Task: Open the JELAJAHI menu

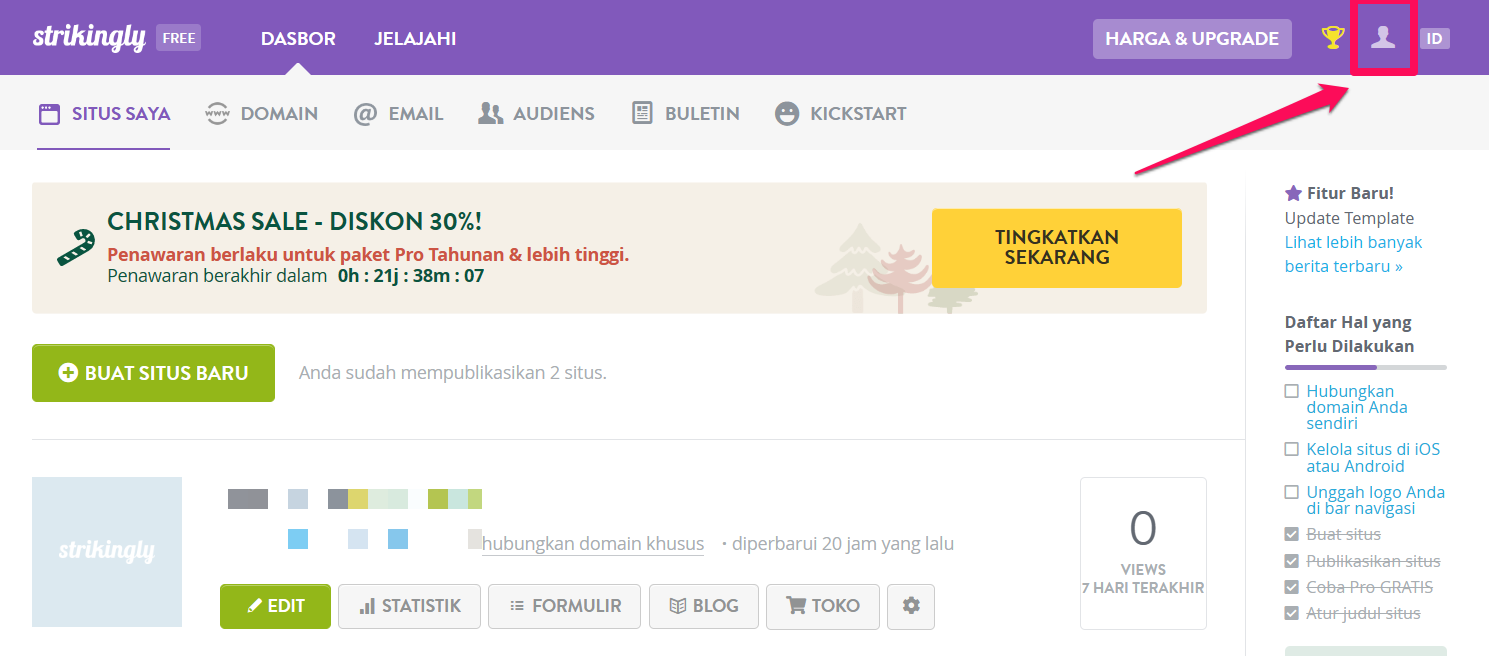Action: tap(415, 39)
